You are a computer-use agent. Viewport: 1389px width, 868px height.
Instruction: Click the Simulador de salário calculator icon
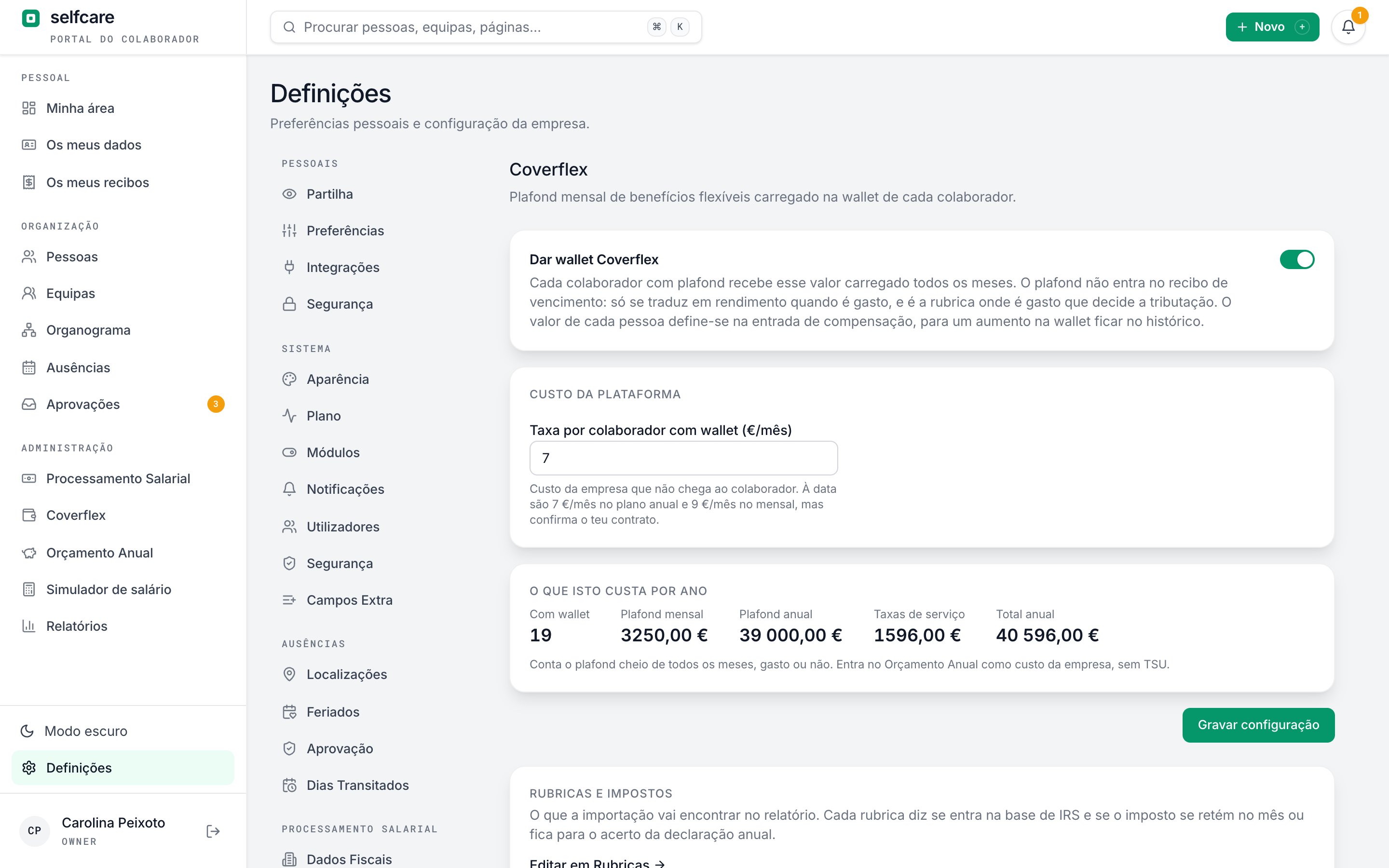(29, 590)
